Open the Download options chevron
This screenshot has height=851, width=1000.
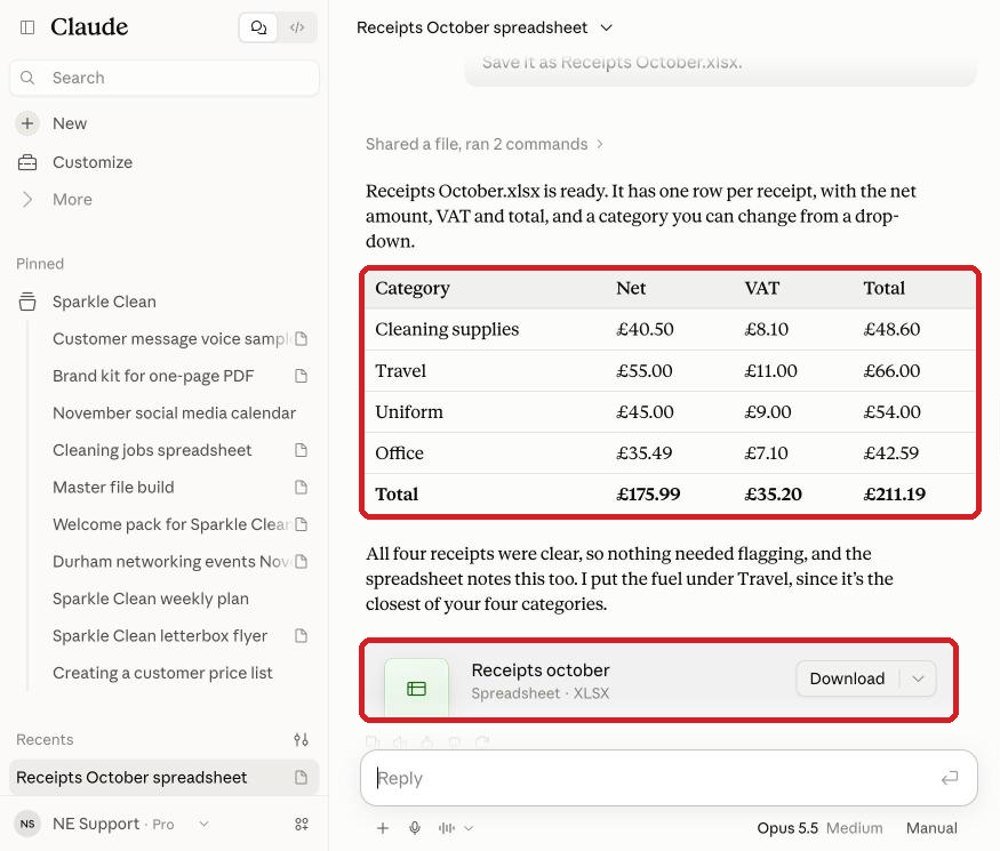918,678
